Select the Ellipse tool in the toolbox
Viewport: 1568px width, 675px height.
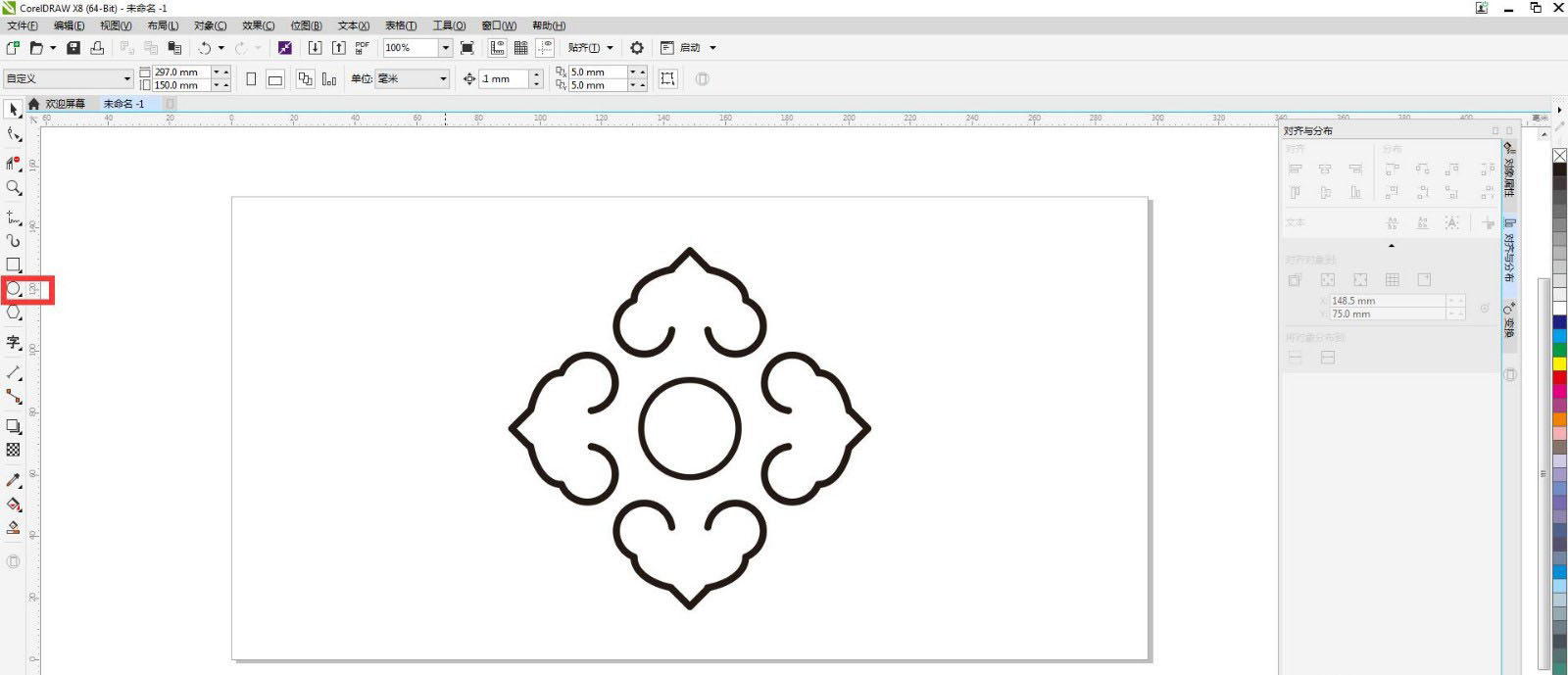[14, 289]
